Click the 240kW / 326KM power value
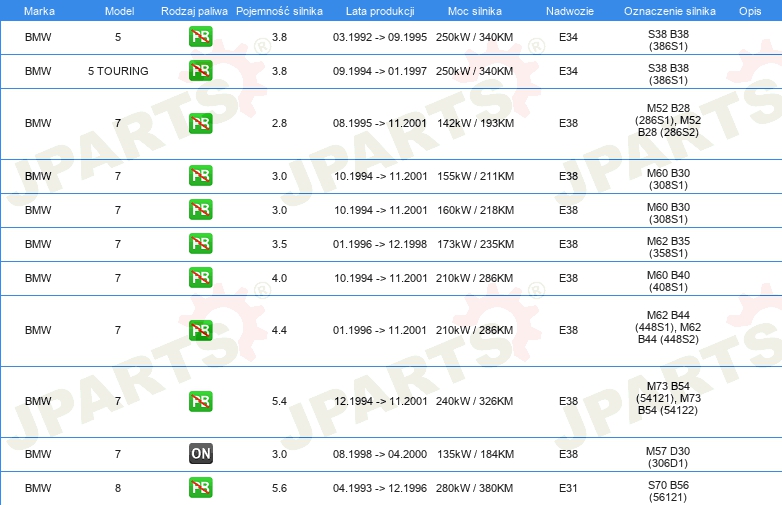Image resolution: width=782 pixels, height=505 pixels. 474,401
